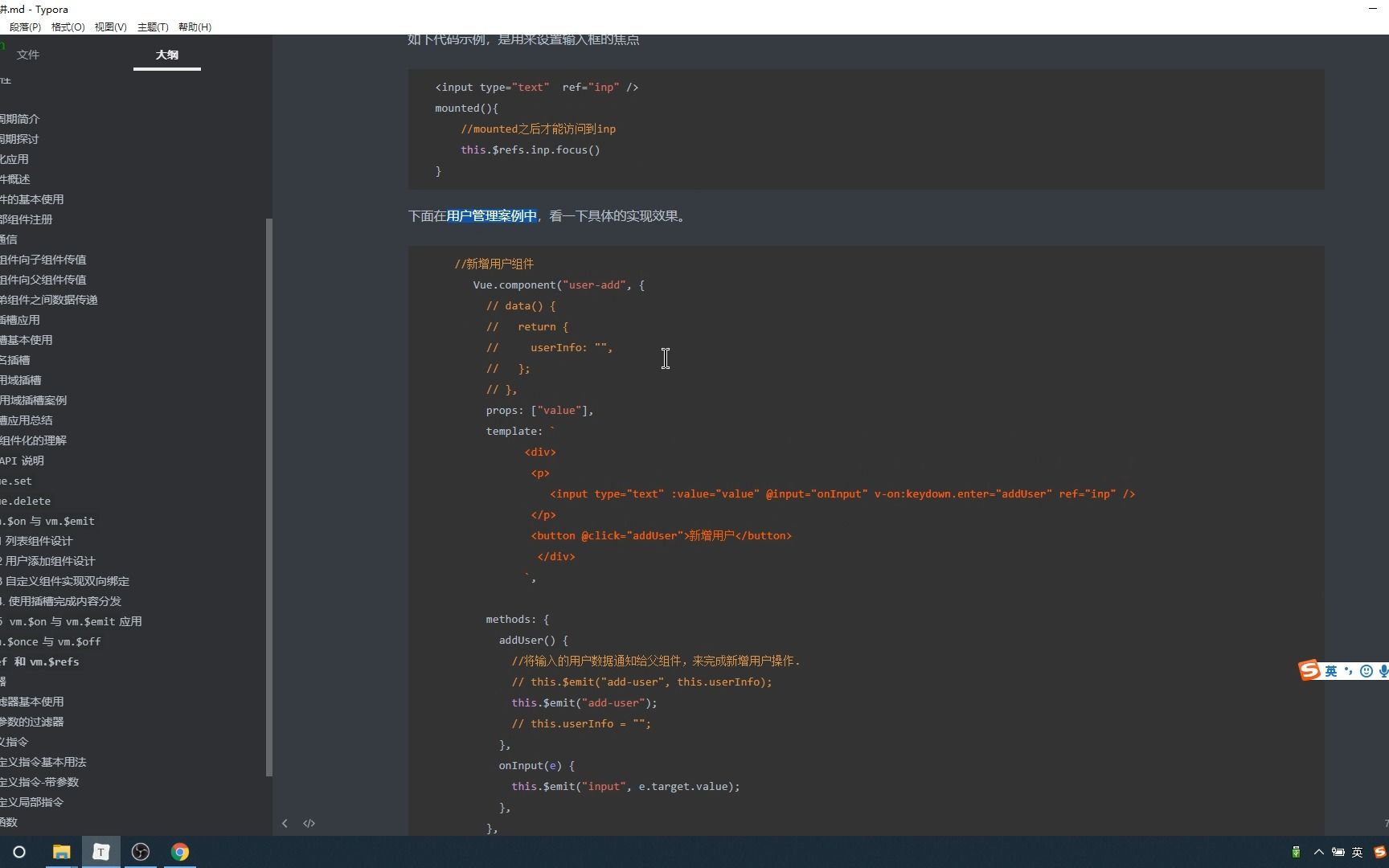This screenshot has height=868, width=1389.
Task: Open the 视图(V) menu
Action: pos(110,27)
